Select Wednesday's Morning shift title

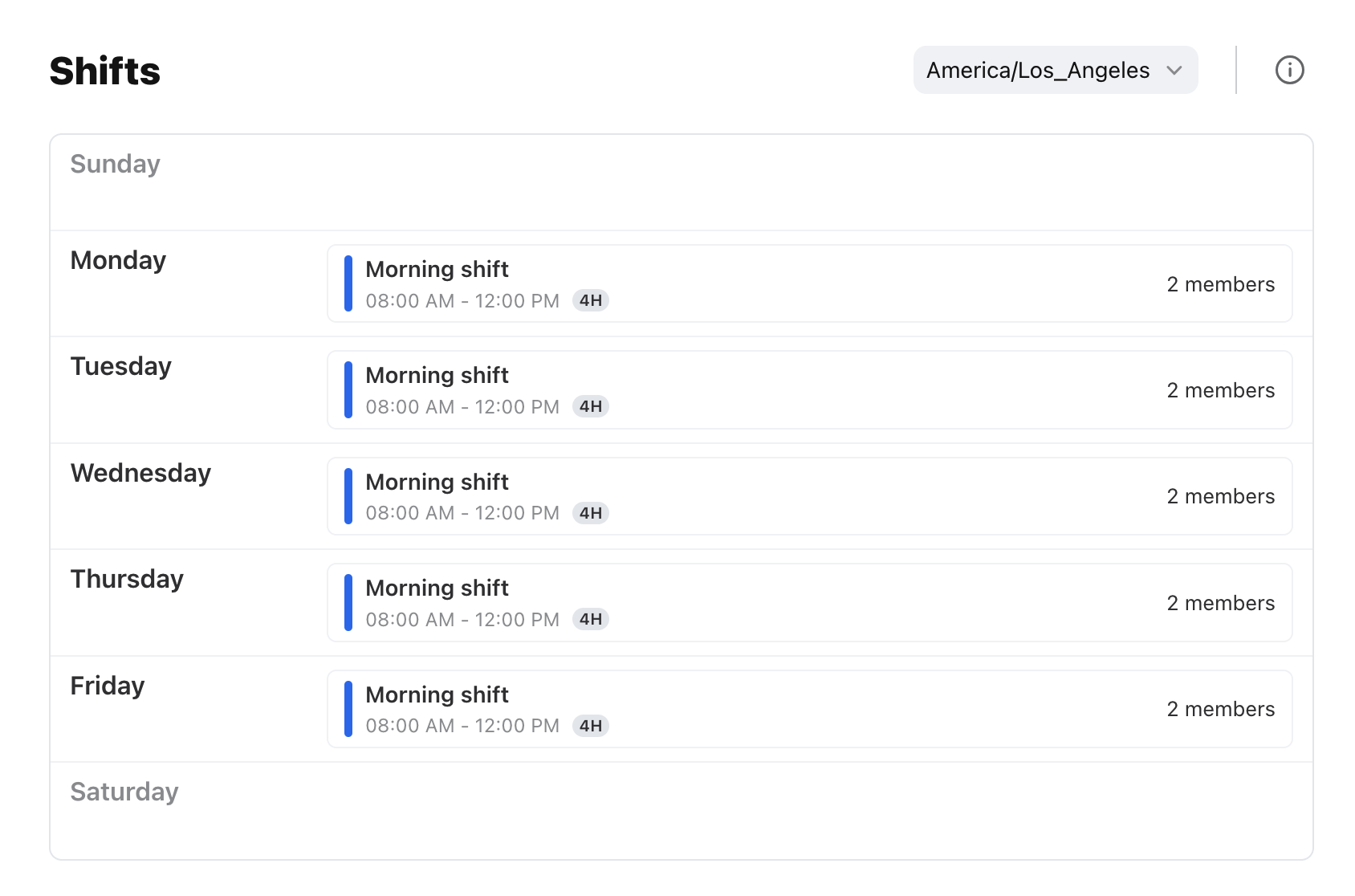[x=437, y=482]
